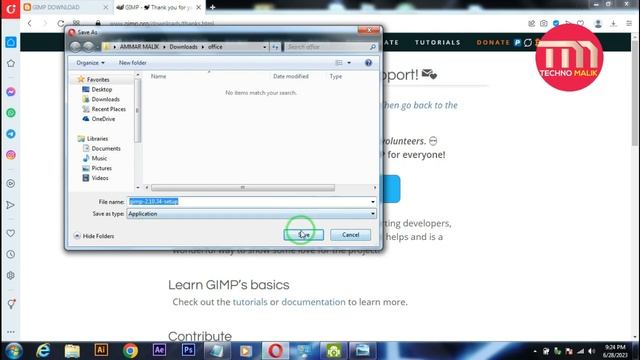
Task: Open bookmarks star in Opera sidebar
Action: pyautogui.click(x=11, y=63)
